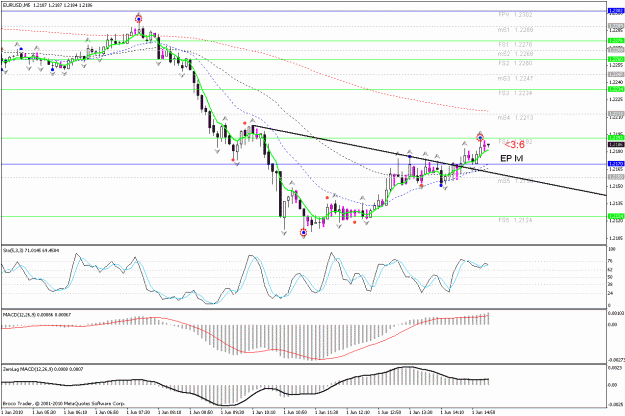Screen dimensions: 625x416
Task: Click the EURUSD,M5 chart title text
Action: click(49, 6)
